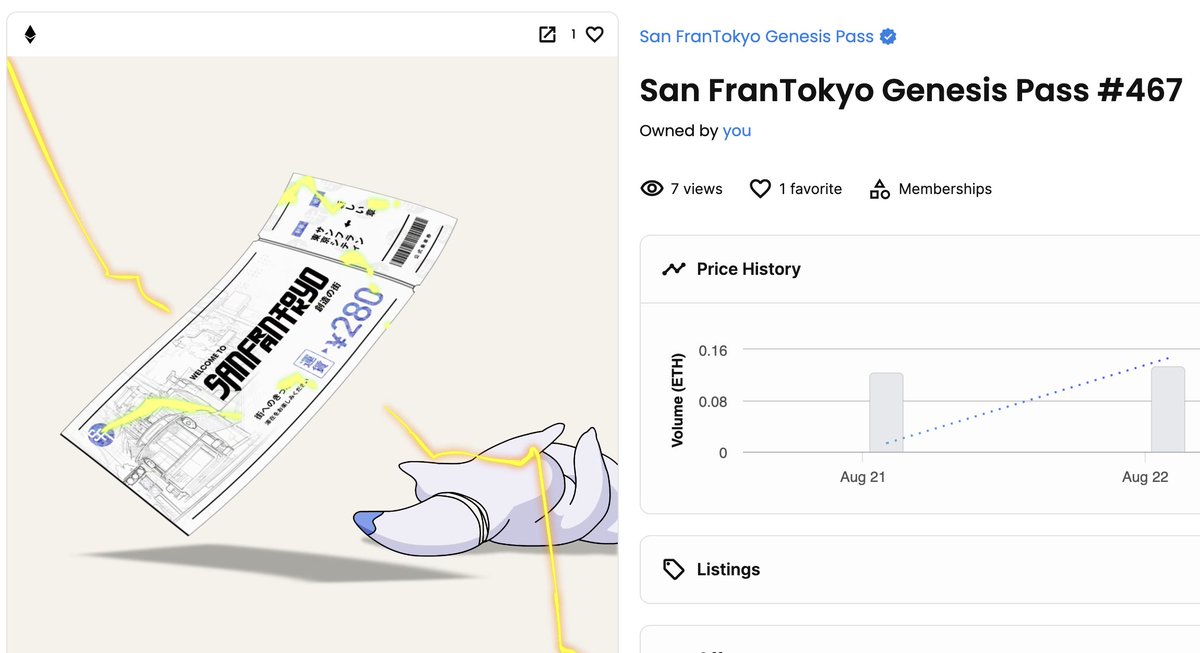Click the Ethereum logo icon above artwork
1200x653 pixels.
tap(30, 35)
